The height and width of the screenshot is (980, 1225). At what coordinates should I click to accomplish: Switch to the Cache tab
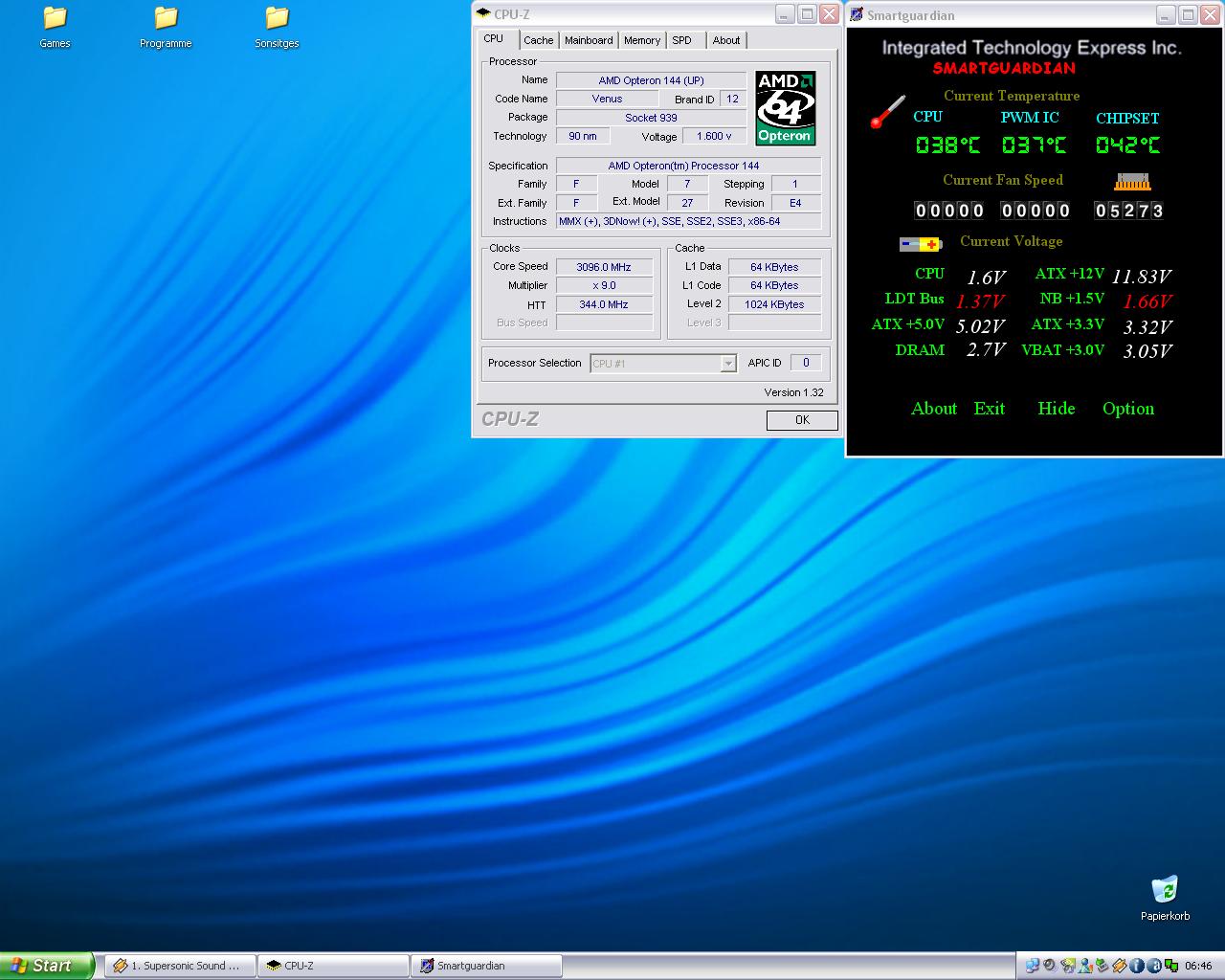pos(538,40)
